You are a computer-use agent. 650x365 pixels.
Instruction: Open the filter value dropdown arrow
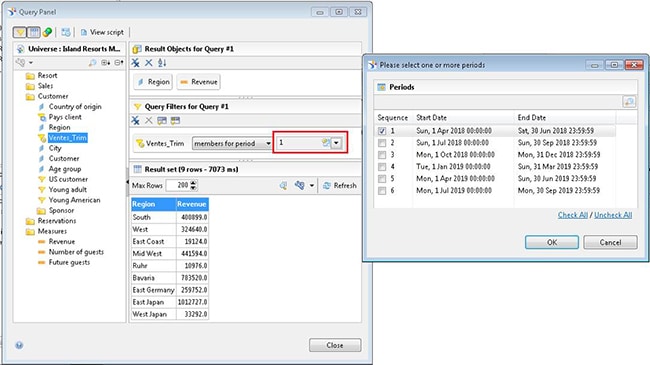tap(336, 143)
